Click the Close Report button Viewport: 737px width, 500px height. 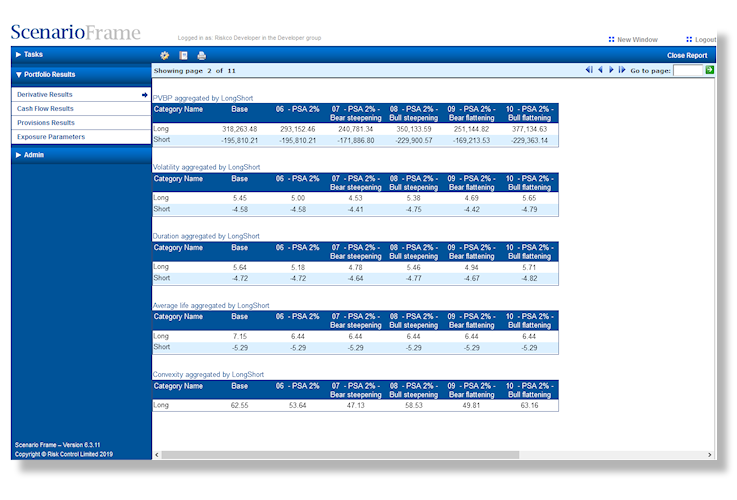pos(687,55)
